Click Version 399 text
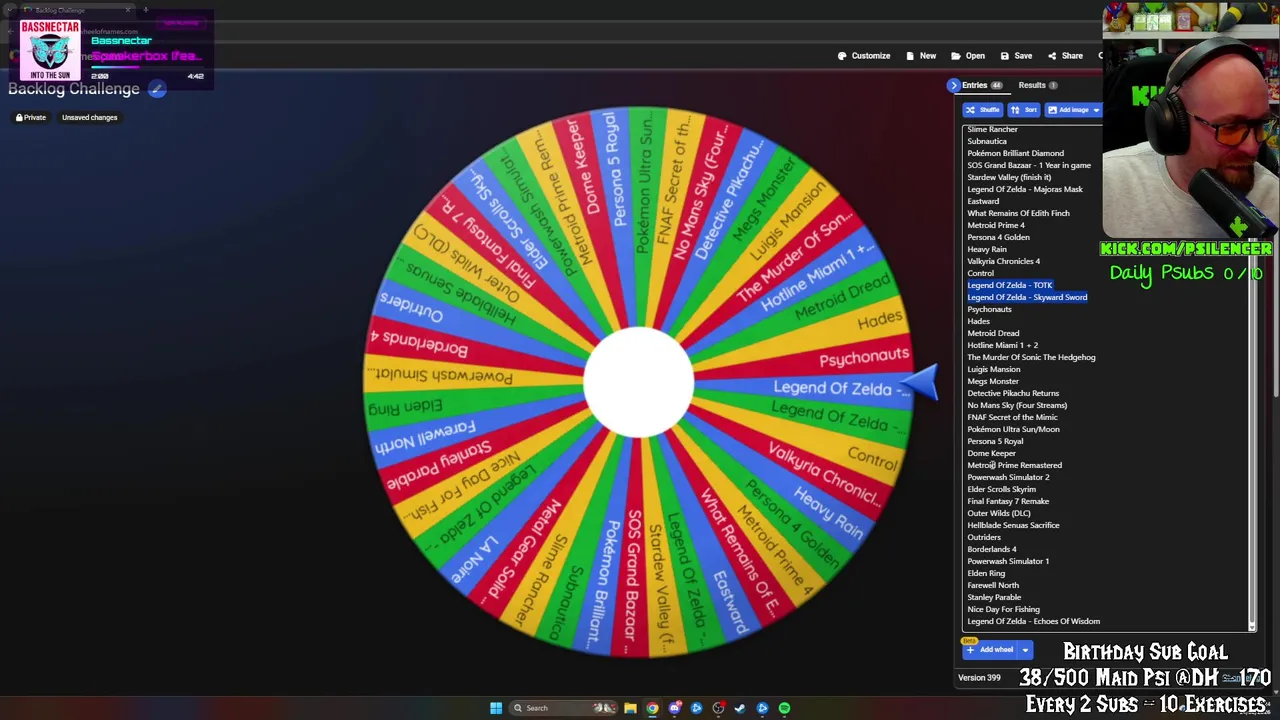The width and height of the screenshot is (1280, 720). pos(979,678)
